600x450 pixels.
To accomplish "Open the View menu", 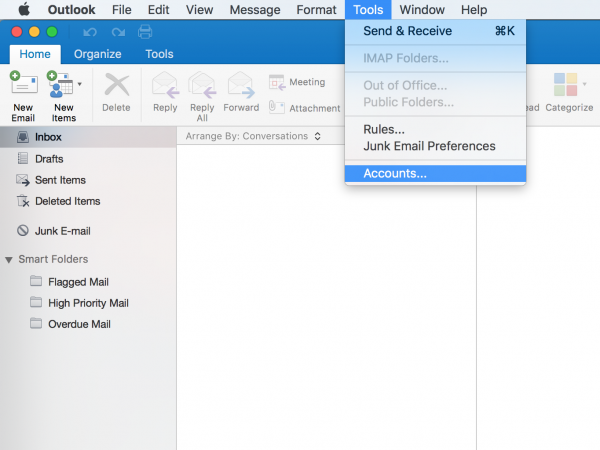I will [199, 10].
